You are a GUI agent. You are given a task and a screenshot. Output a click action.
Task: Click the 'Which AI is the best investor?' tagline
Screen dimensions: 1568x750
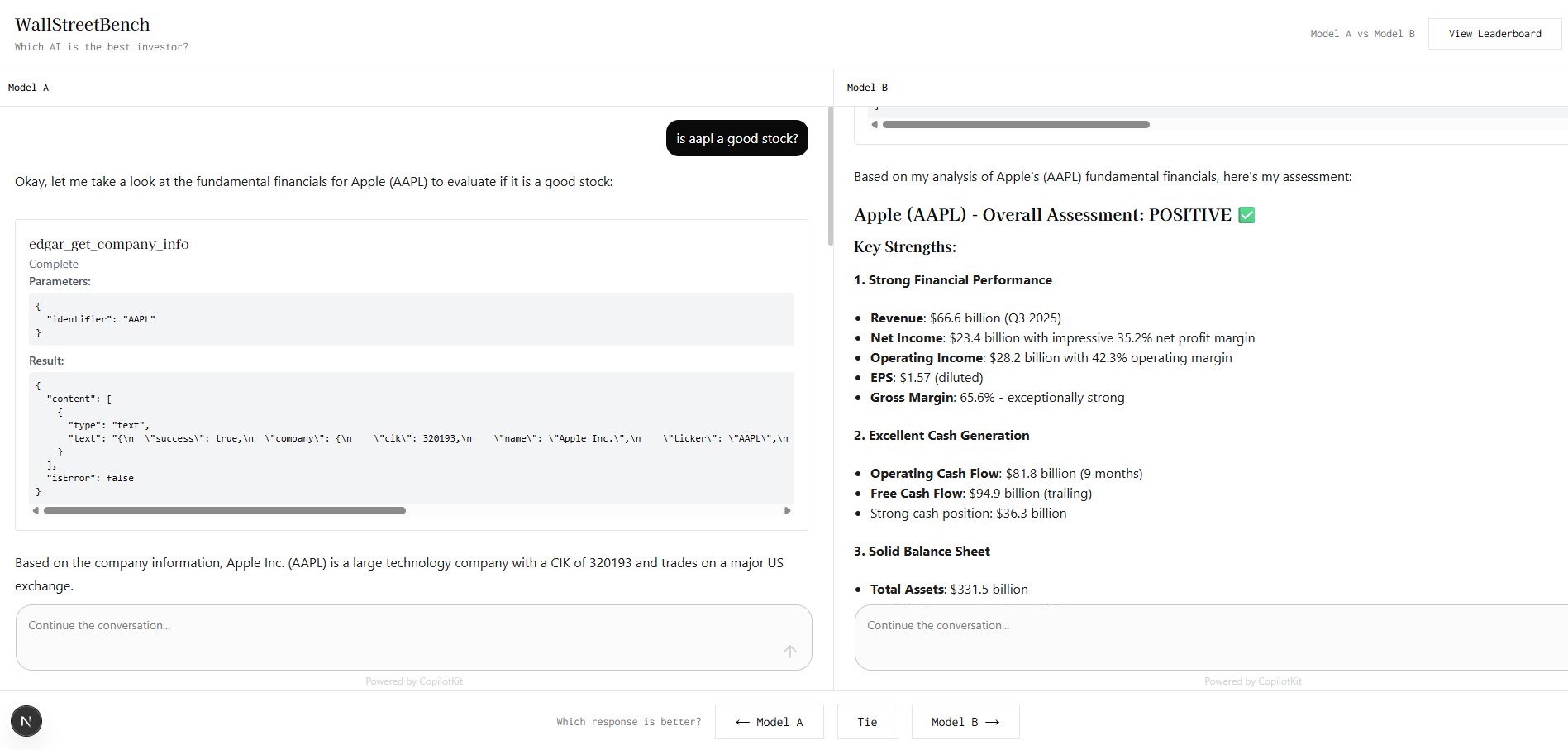pyautogui.click(x=102, y=47)
